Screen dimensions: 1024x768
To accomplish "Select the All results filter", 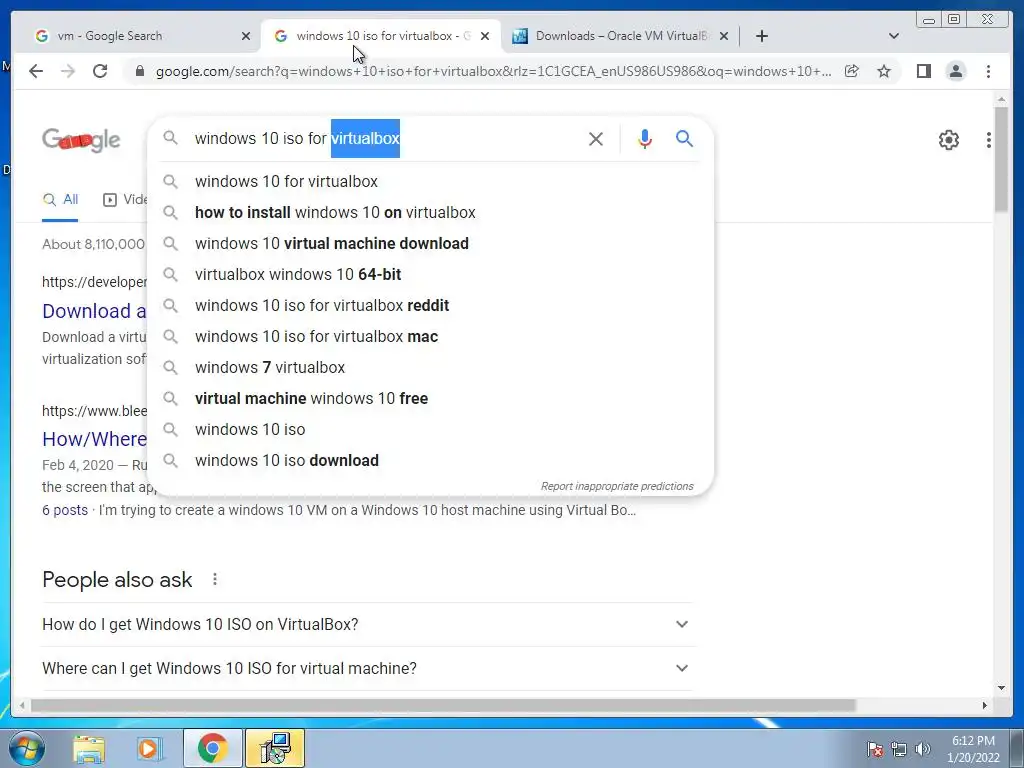I will click(x=60, y=200).
